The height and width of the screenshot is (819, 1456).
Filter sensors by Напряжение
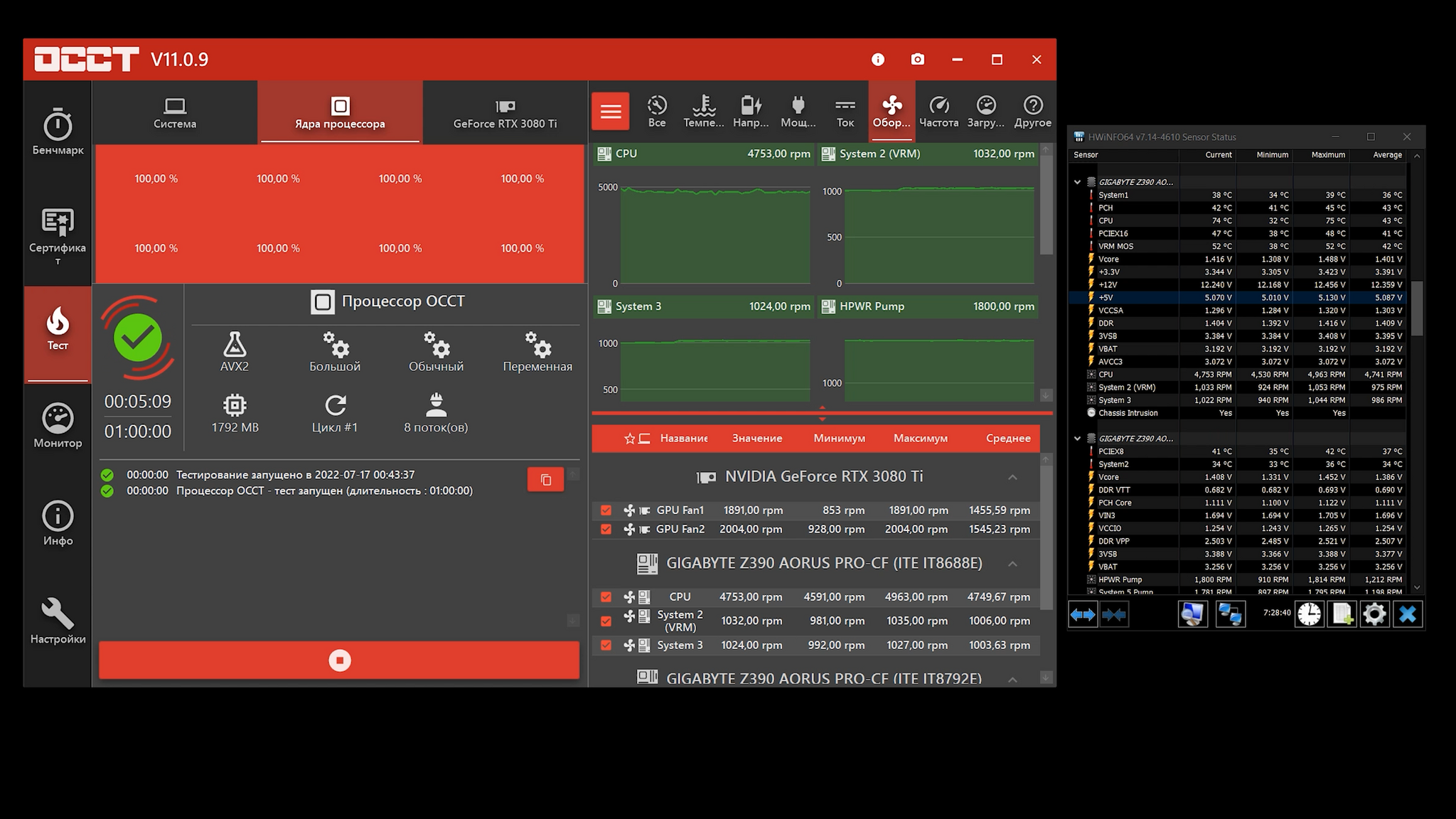coord(751,112)
